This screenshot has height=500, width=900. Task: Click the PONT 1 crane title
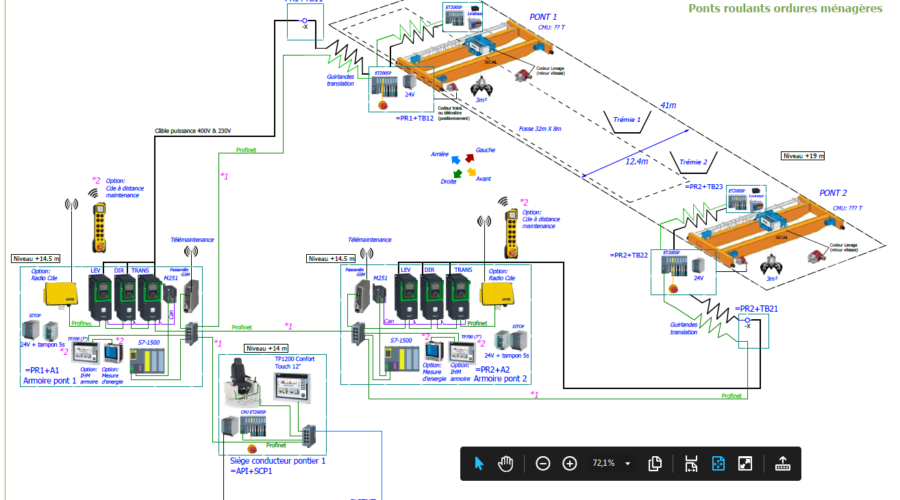(543, 17)
